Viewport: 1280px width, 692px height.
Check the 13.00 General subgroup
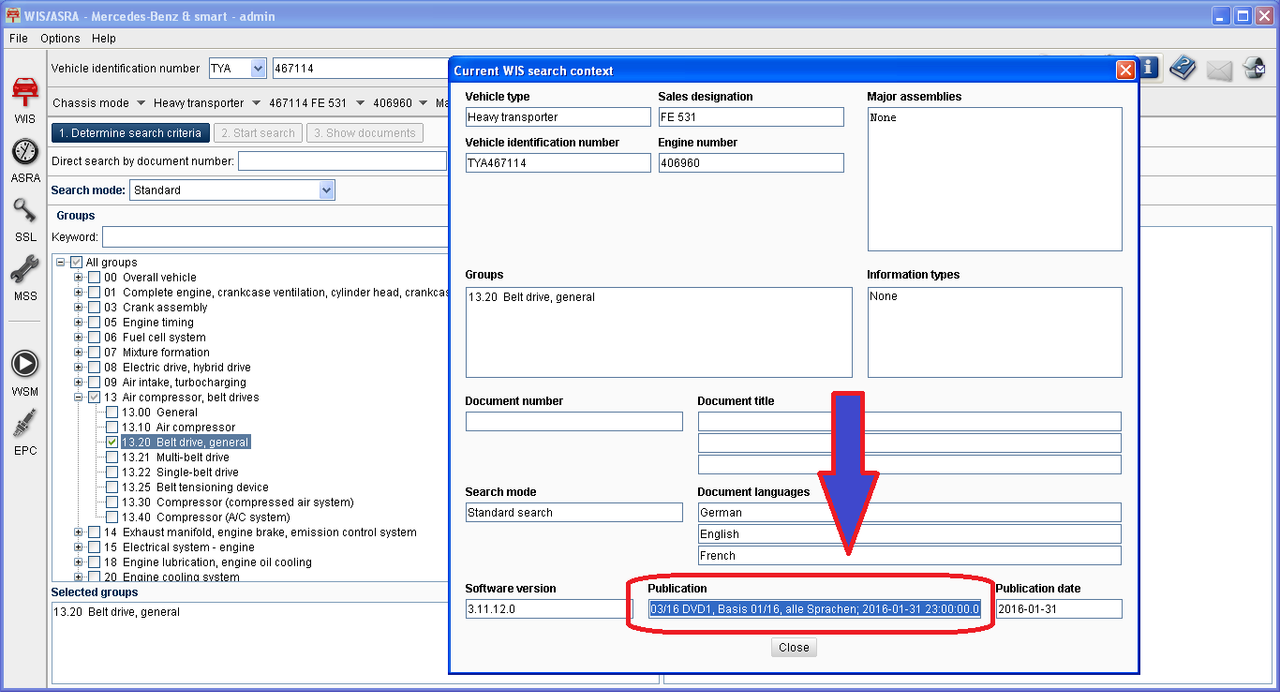pos(112,412)
